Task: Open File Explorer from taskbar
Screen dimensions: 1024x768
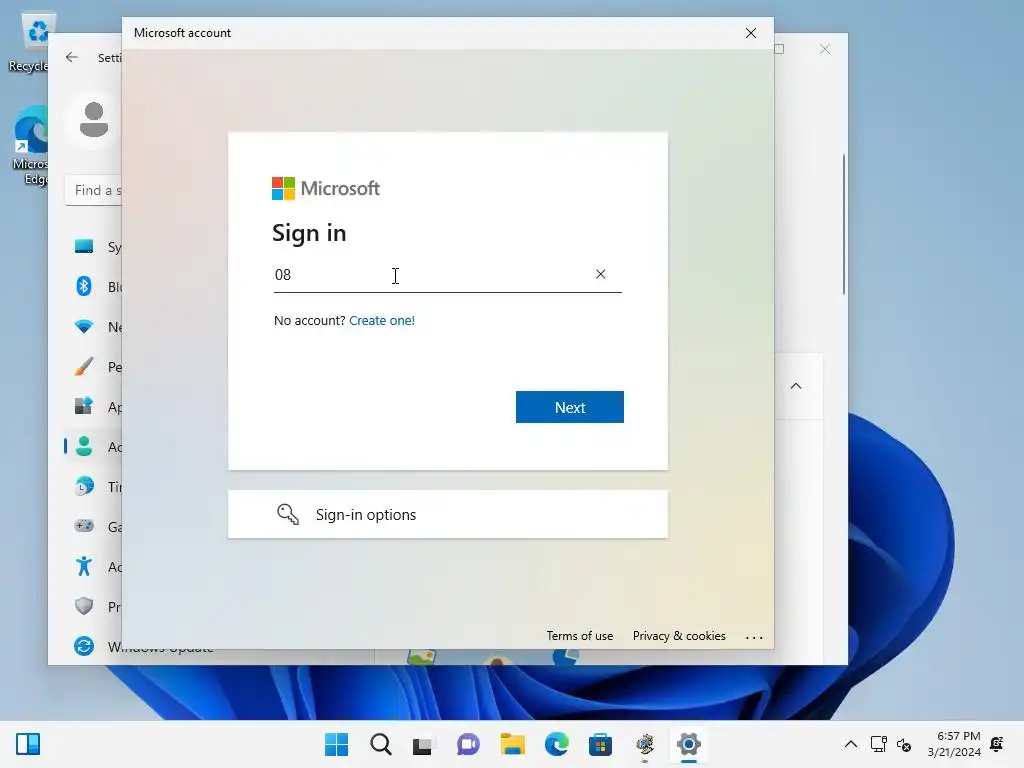Action: coord(513,744)
